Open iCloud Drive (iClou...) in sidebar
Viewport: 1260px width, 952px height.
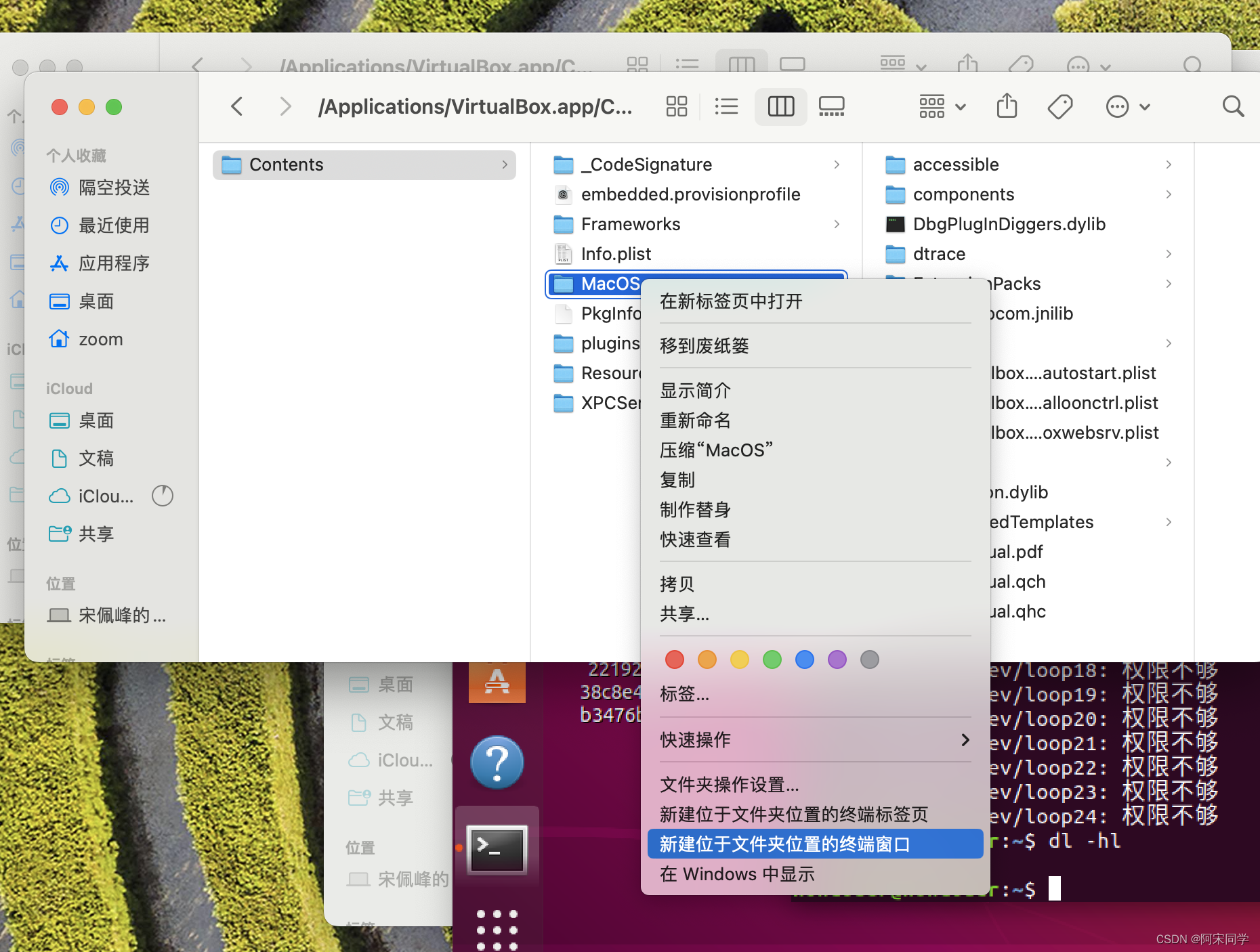tap(91, 496)
